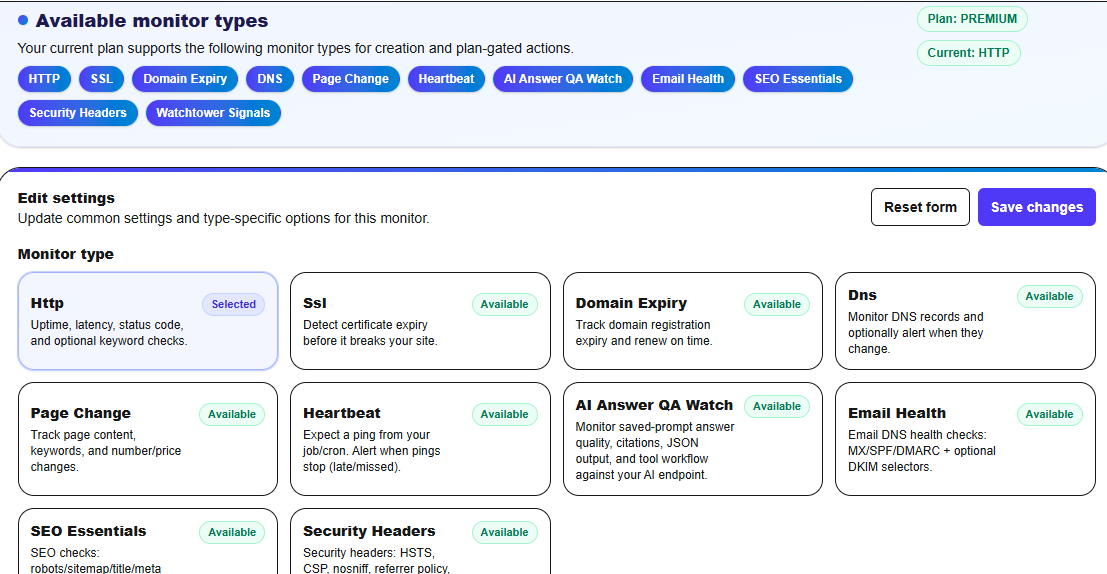Viewport: 1107px width, 574px height.
Task: Click the Selected badge on Http card
Action: coord(234,304)
